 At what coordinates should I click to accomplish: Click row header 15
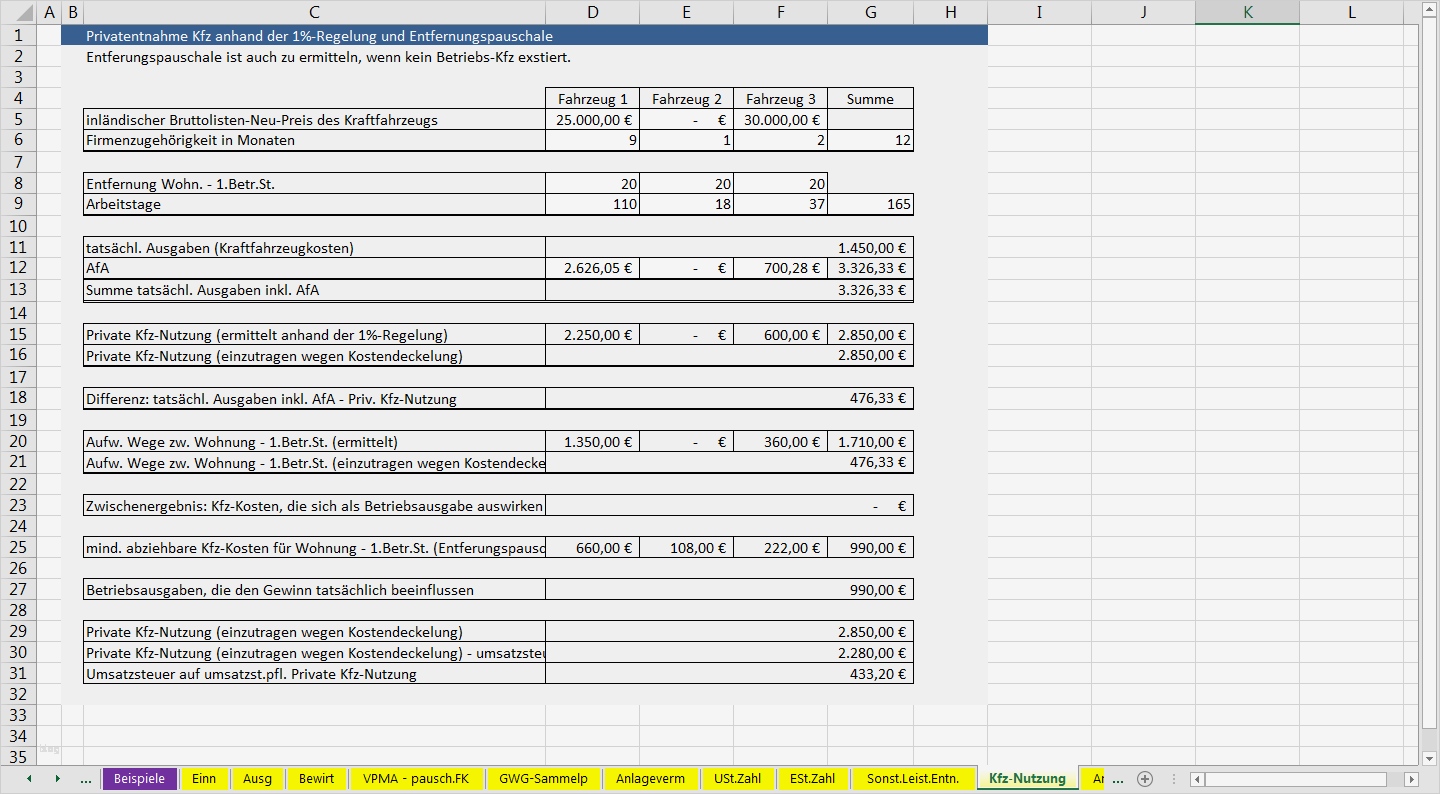click(17, 334)
